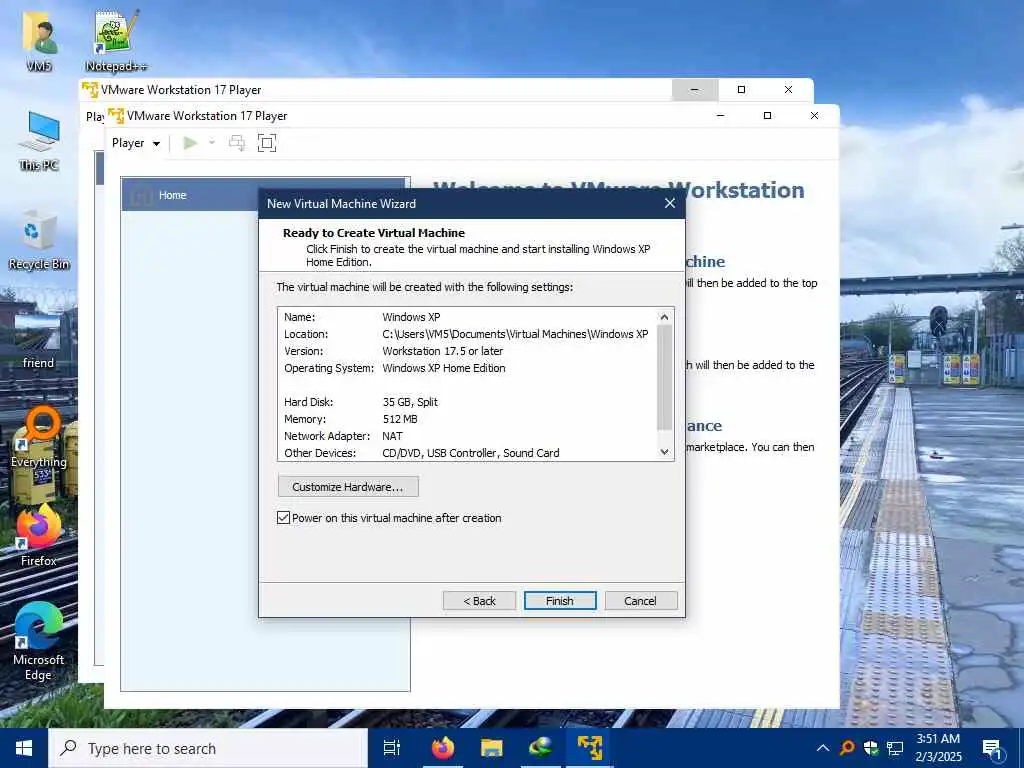The image size is (1024, 768).
Task: Select the friend image desktop icon
Action: tap(38, 339)
